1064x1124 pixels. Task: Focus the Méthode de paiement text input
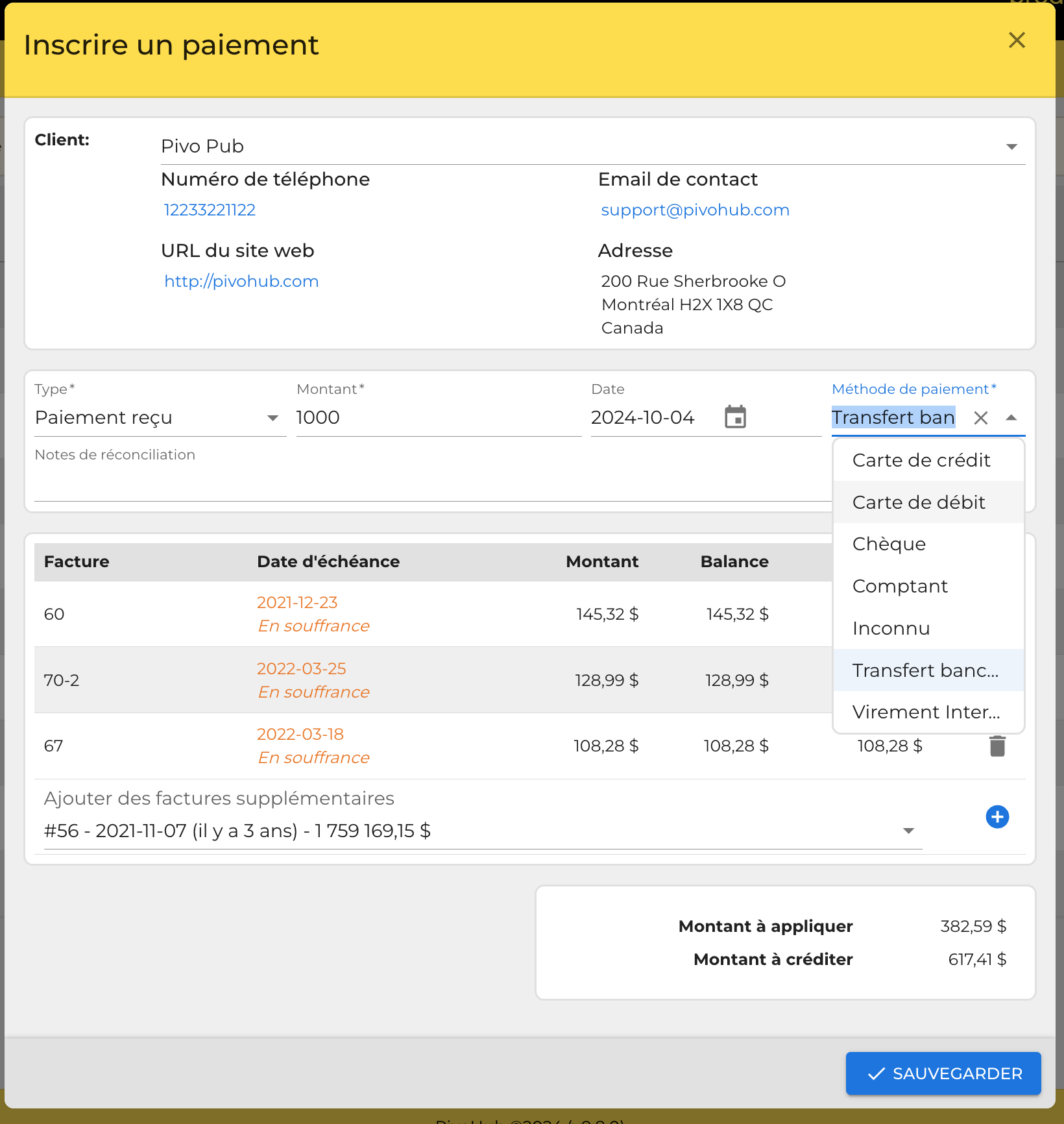pyautogui.click(x=893, y=418)
